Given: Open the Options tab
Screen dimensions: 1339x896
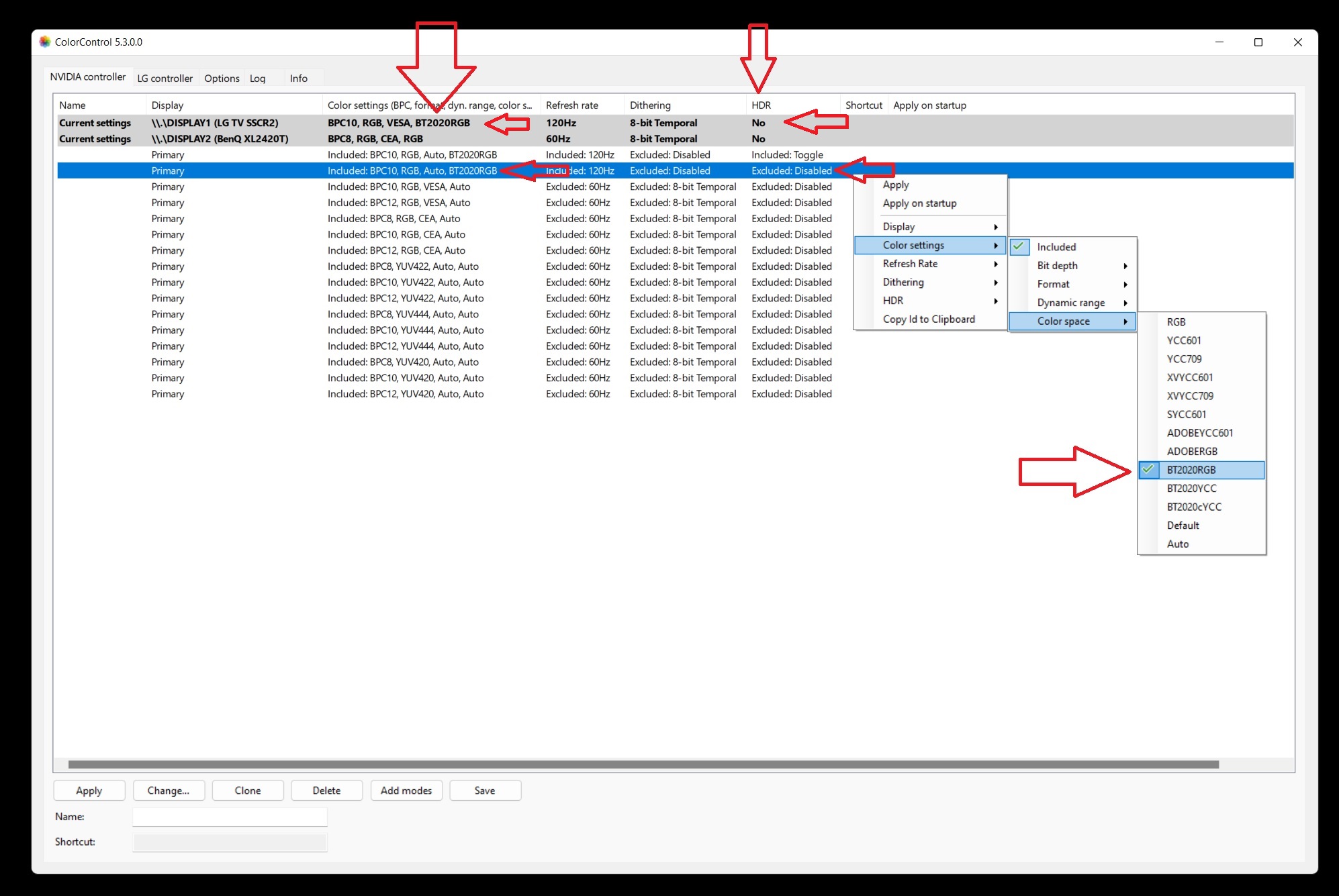Looking at the screenshot, I should (x=222, y=78).
